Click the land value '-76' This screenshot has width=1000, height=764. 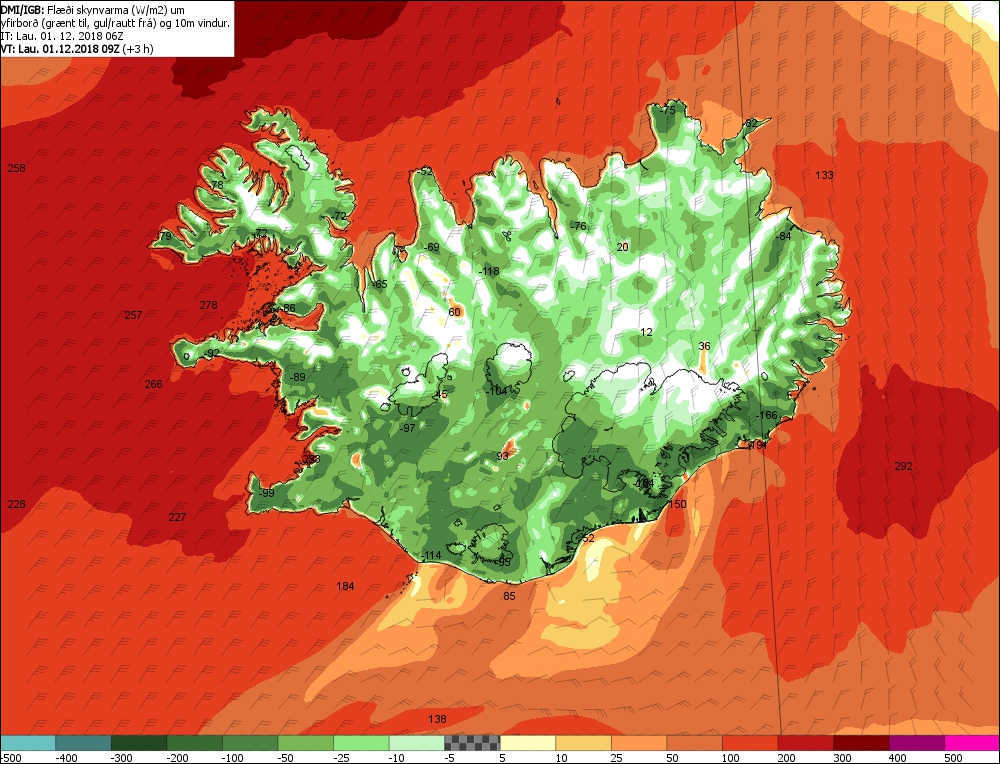[578, 226]
